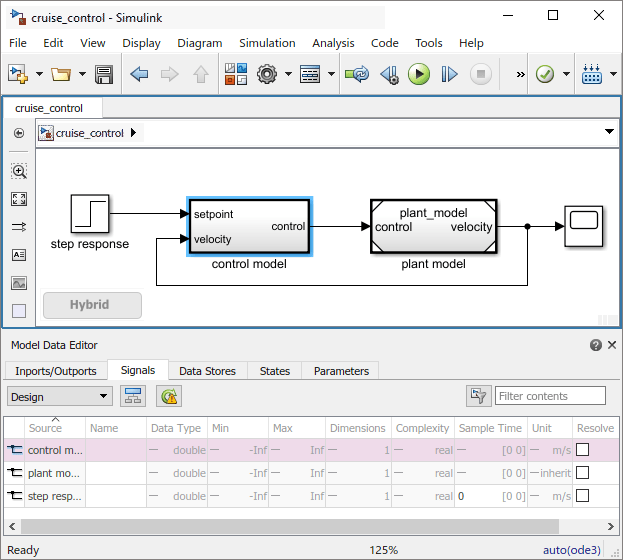
Task: Go back with the blue left arrow
Action: click(x=139, y=74)
